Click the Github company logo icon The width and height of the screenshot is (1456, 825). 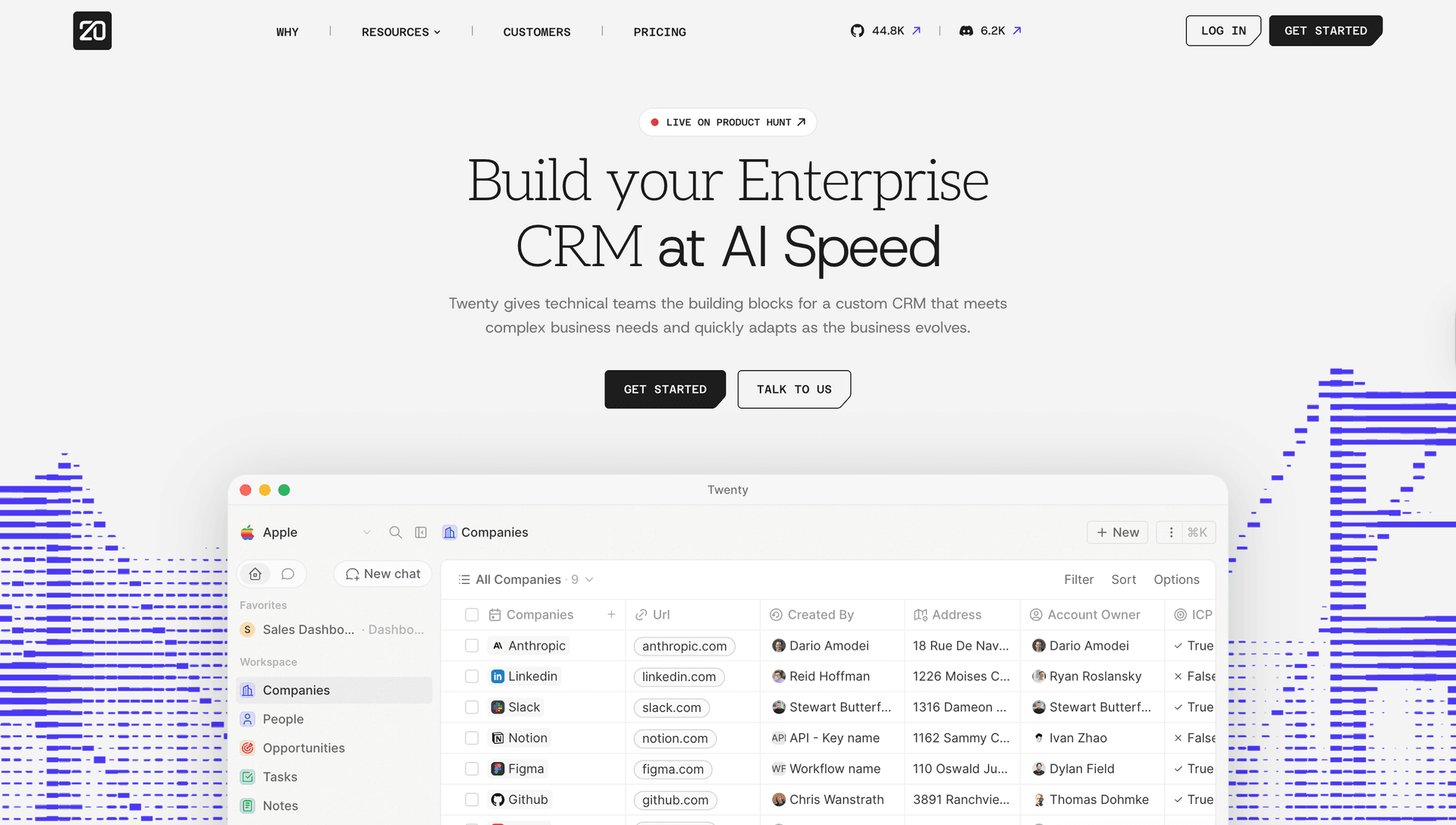[497, 800]
